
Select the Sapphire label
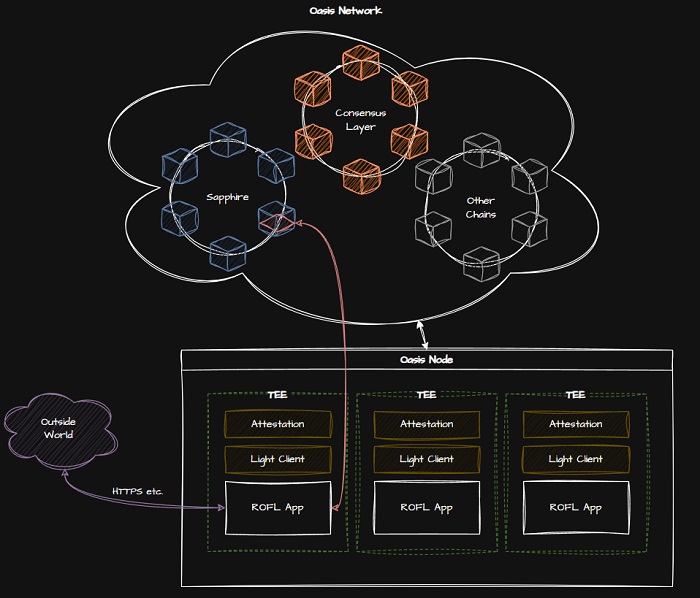[x=227, y=197]
